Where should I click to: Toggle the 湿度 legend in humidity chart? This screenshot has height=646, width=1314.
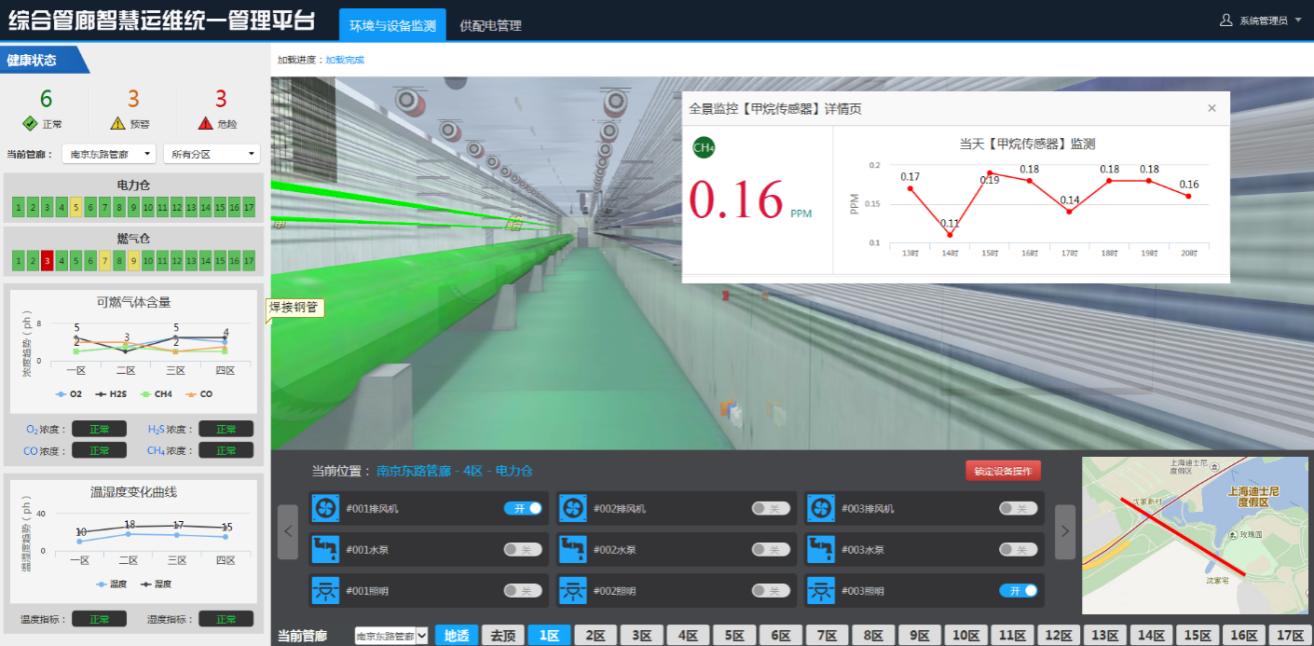pos(155,584)
